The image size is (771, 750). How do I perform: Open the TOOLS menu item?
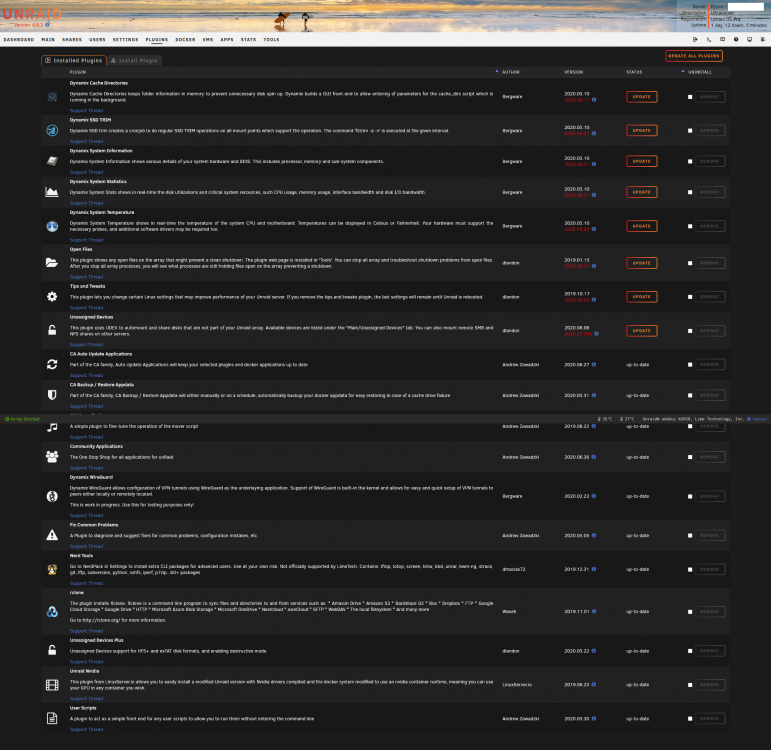(271, 39)
